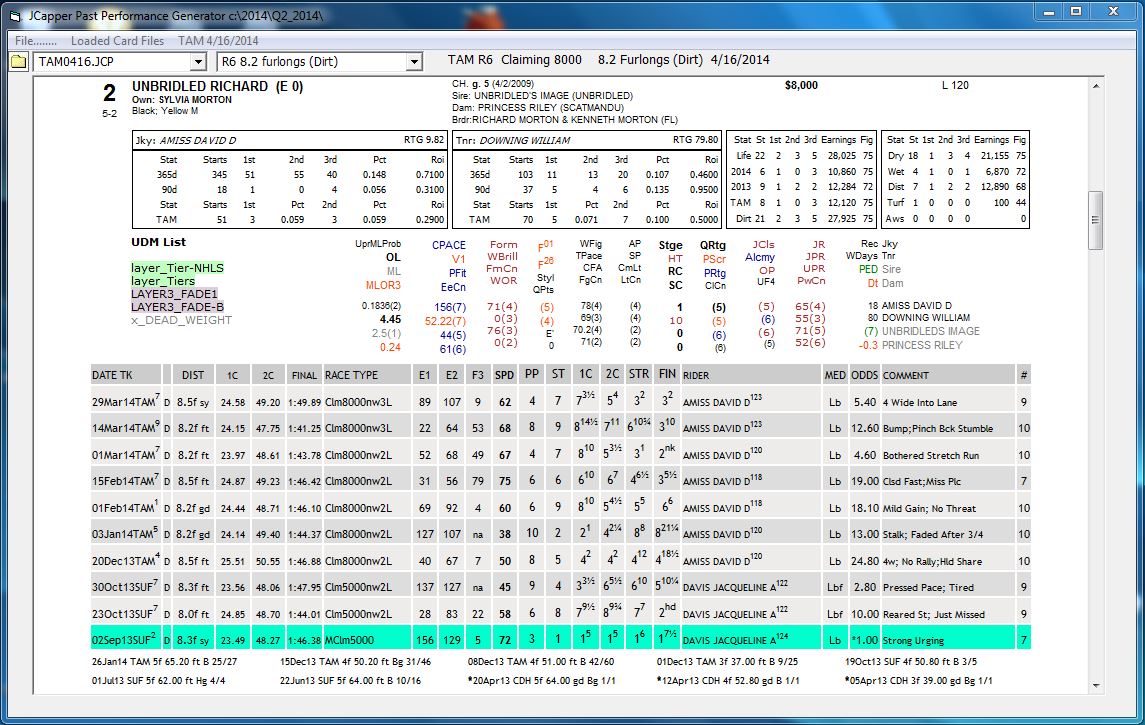Screen dimensions: 1145x725
Task: Click the comment Clsd Fast;Miss Plc
Action: (922, 482)
